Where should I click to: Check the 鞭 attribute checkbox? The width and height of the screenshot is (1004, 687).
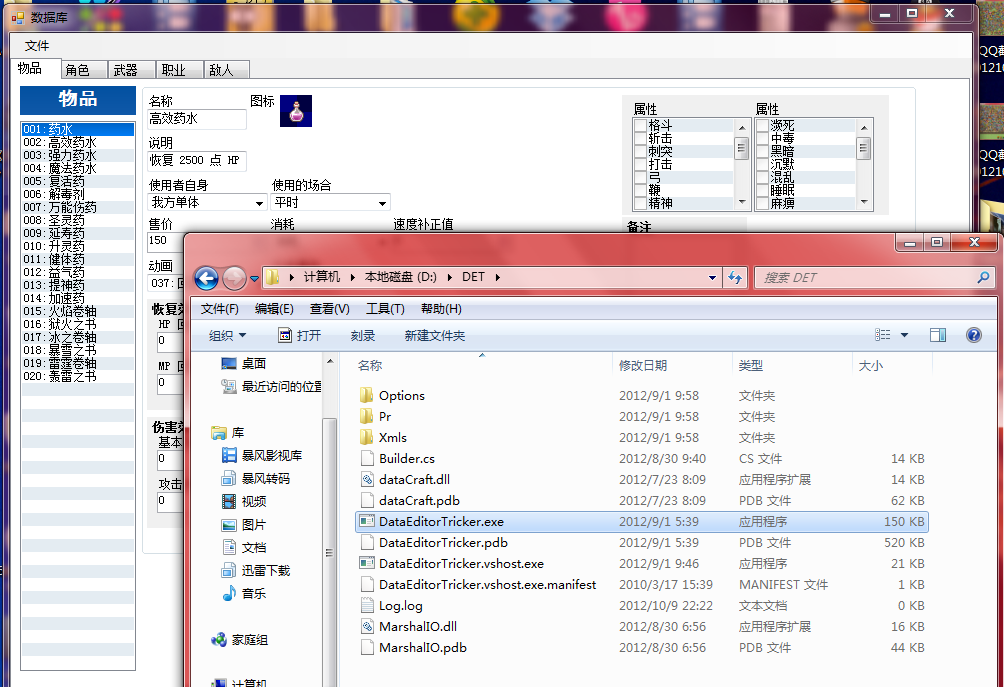pyautogui.click(x=640, y=190)
